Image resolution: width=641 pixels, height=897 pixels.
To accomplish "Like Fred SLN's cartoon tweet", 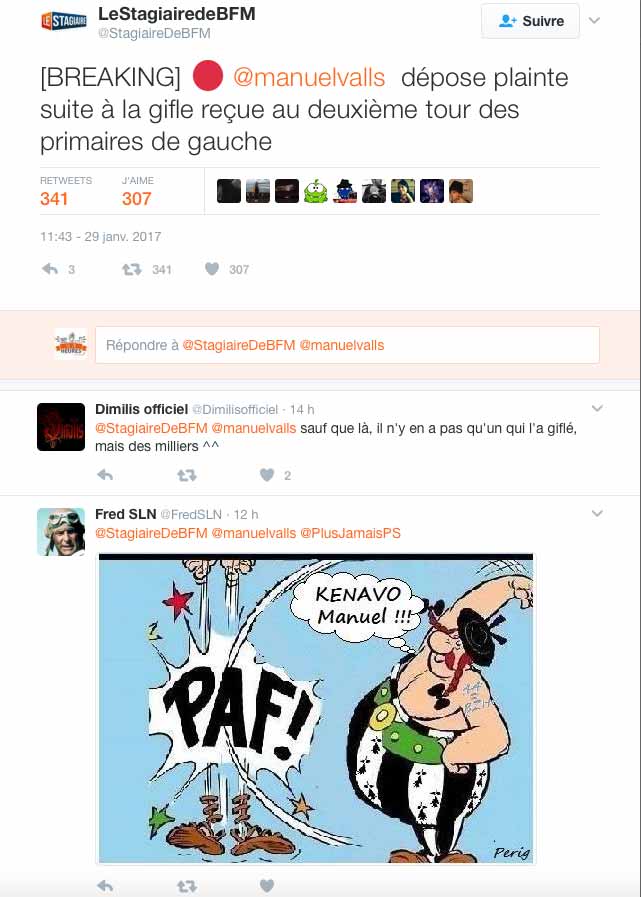I will click(x=267, y=886).
